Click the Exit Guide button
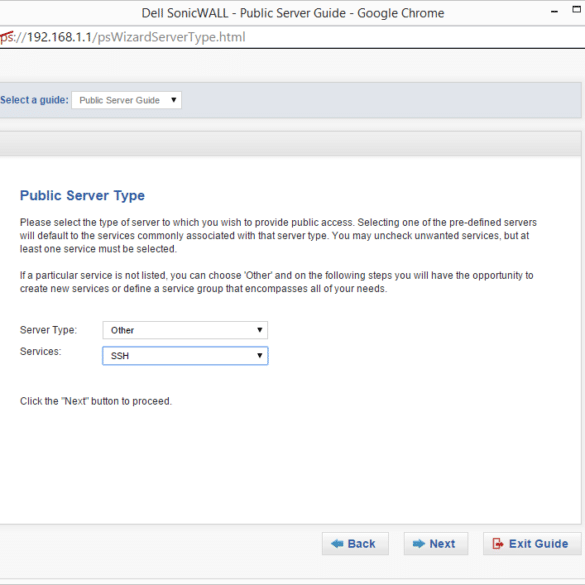Viewport: 585px width, 585px height. click(x=532, y=544)
